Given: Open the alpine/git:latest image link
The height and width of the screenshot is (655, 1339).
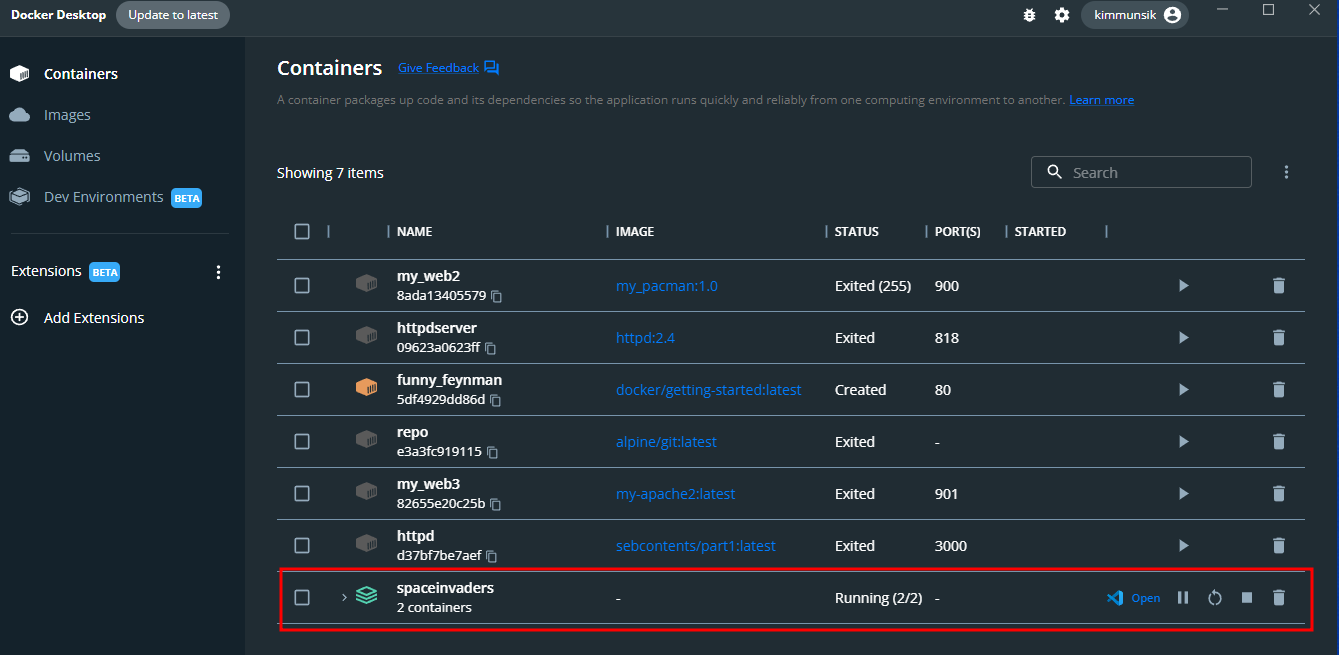Looking at the screenshot, I should tap(666, 442).
